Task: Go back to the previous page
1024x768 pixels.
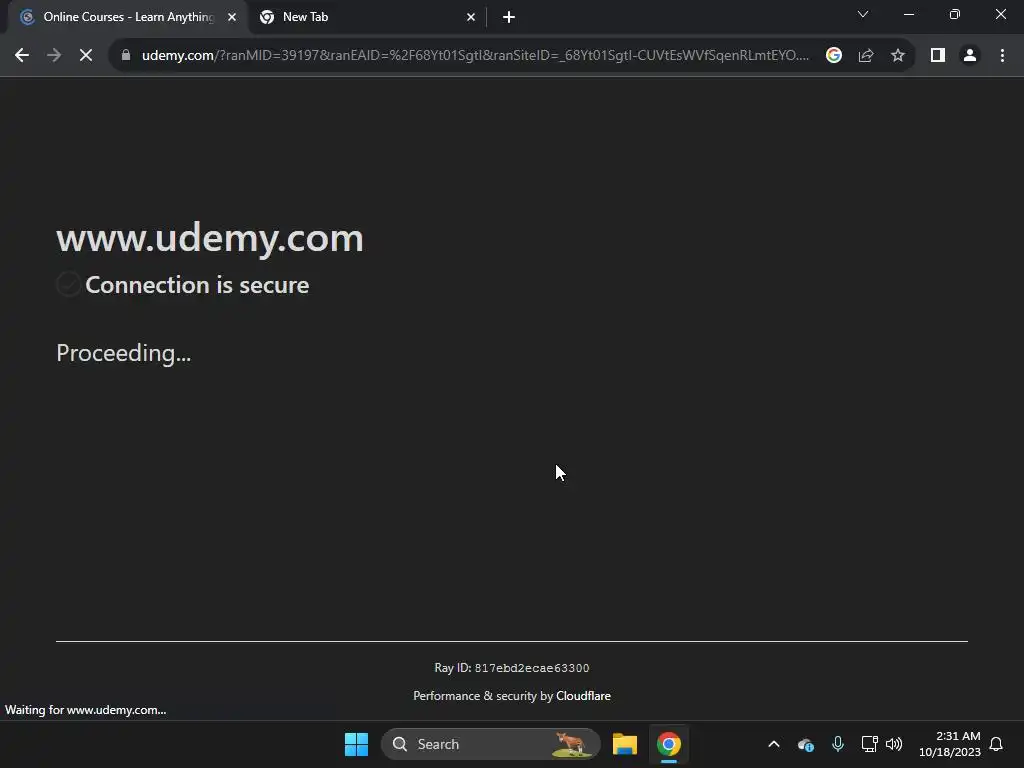Action: (x=22, y=56)
